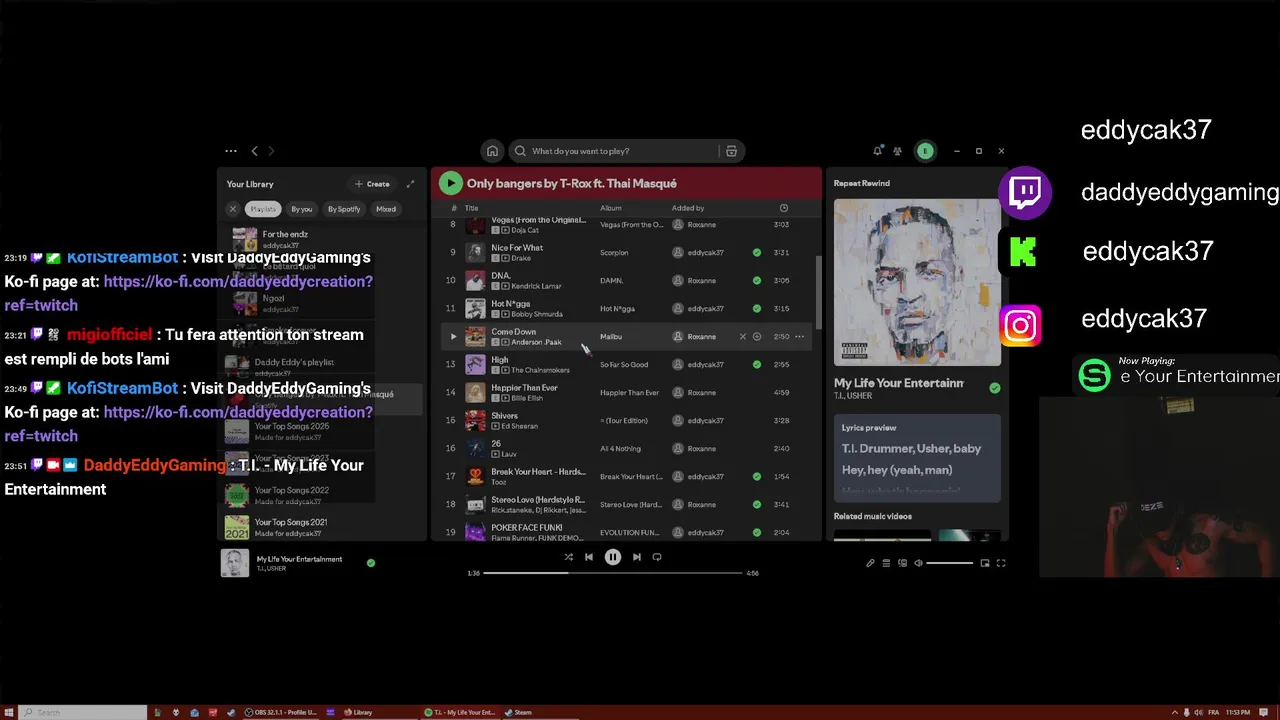The image size is (1280, 720).
Task: Toggle saved checkmark for Nice For What
Action: (x=757, y=253)
